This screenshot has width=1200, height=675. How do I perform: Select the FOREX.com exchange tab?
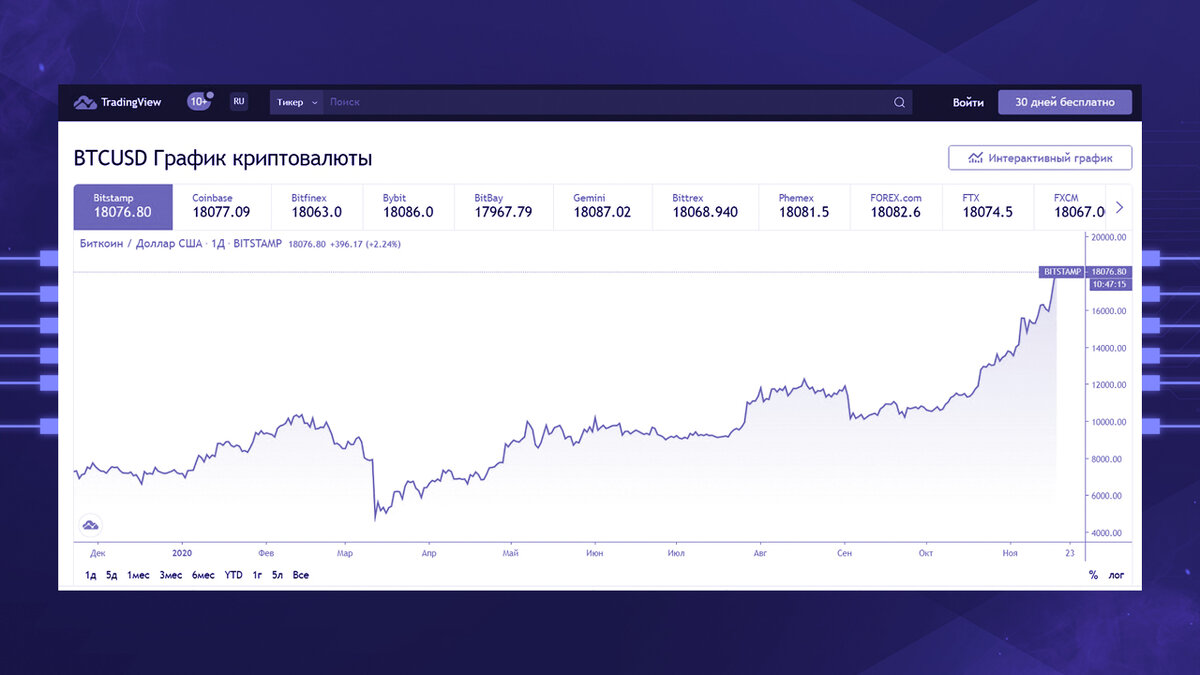896,206
